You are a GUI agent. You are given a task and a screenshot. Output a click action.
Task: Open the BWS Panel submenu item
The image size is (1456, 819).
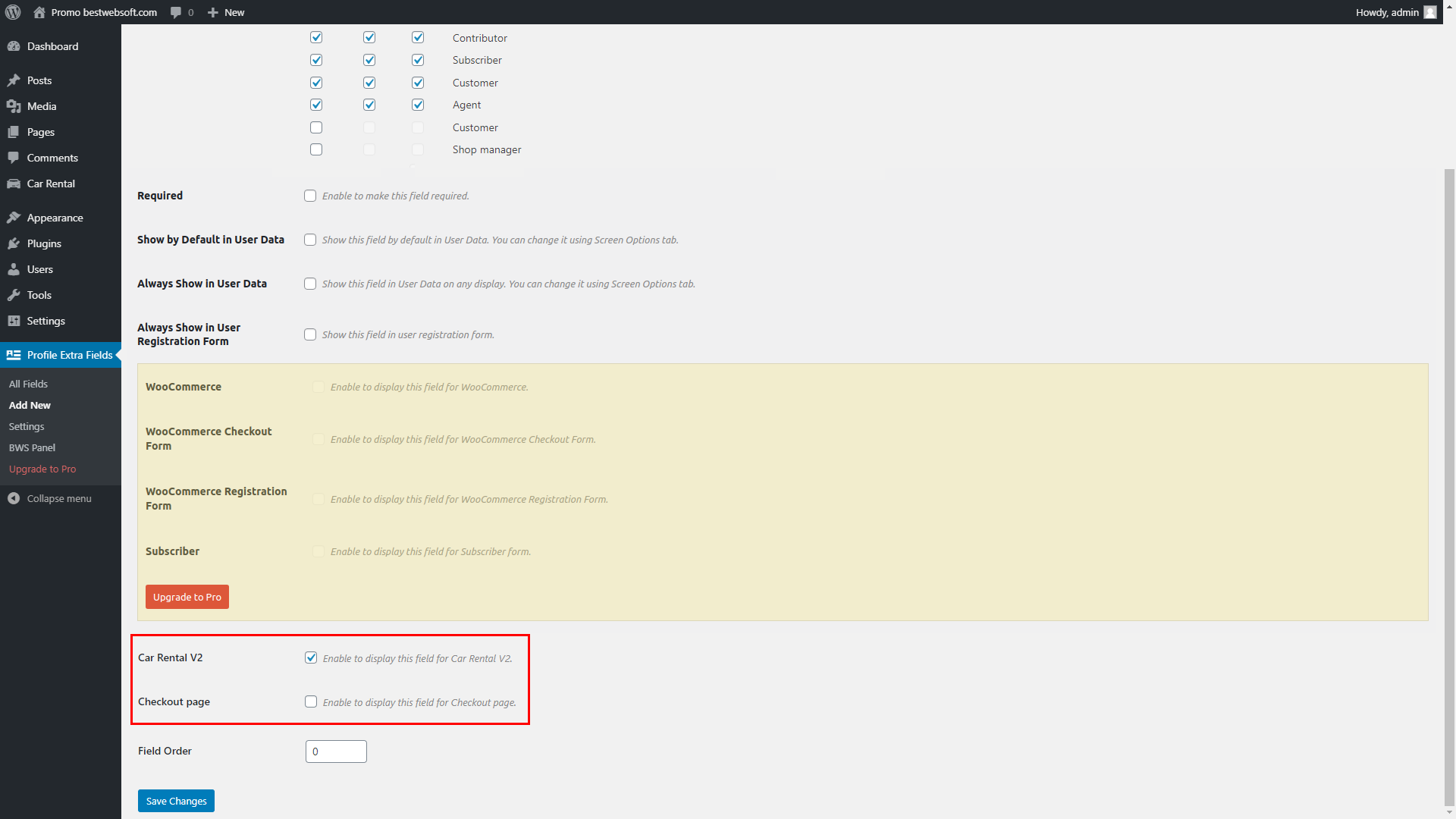pos(32,447)
